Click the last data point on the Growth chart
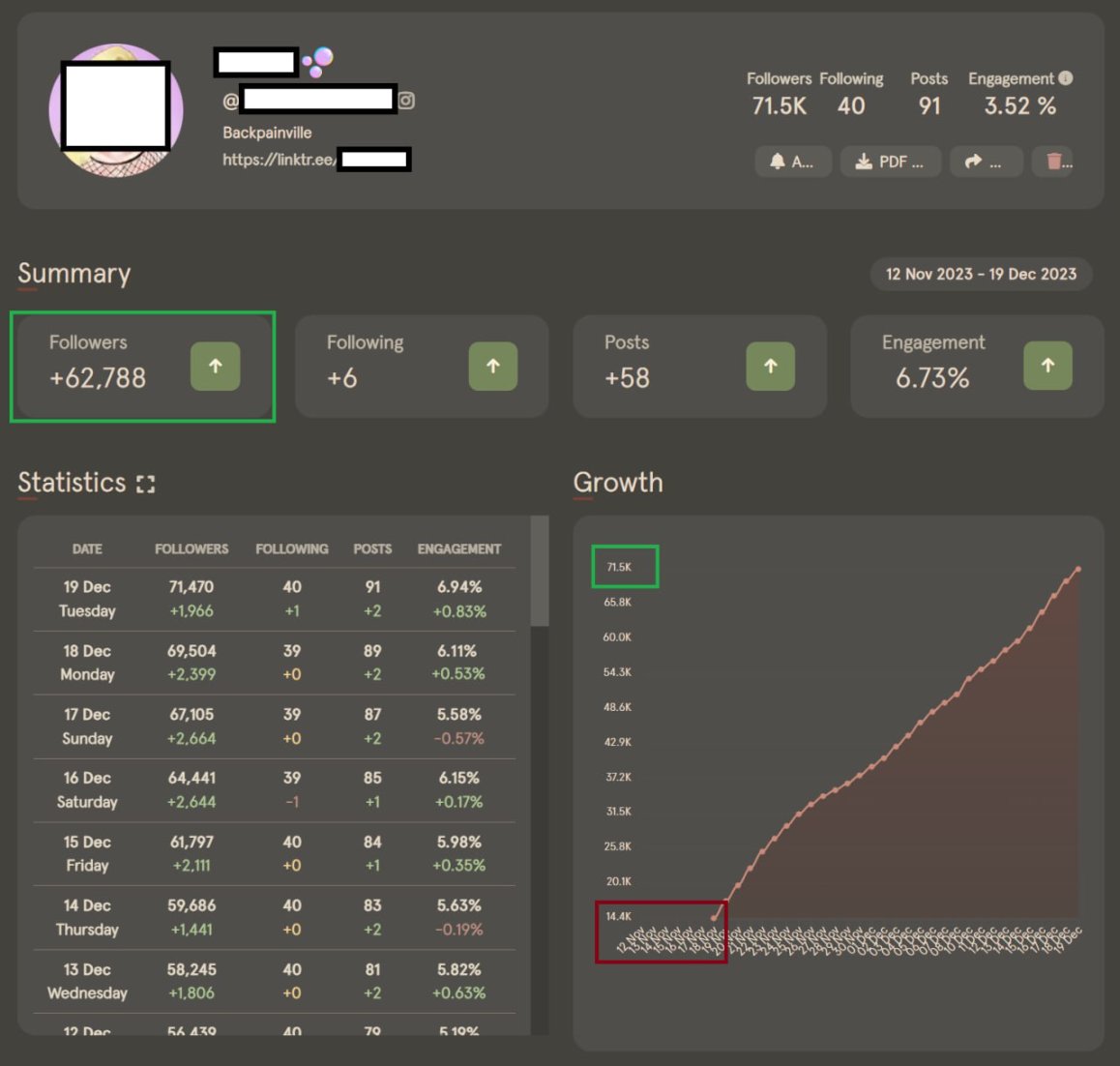 1077,569
